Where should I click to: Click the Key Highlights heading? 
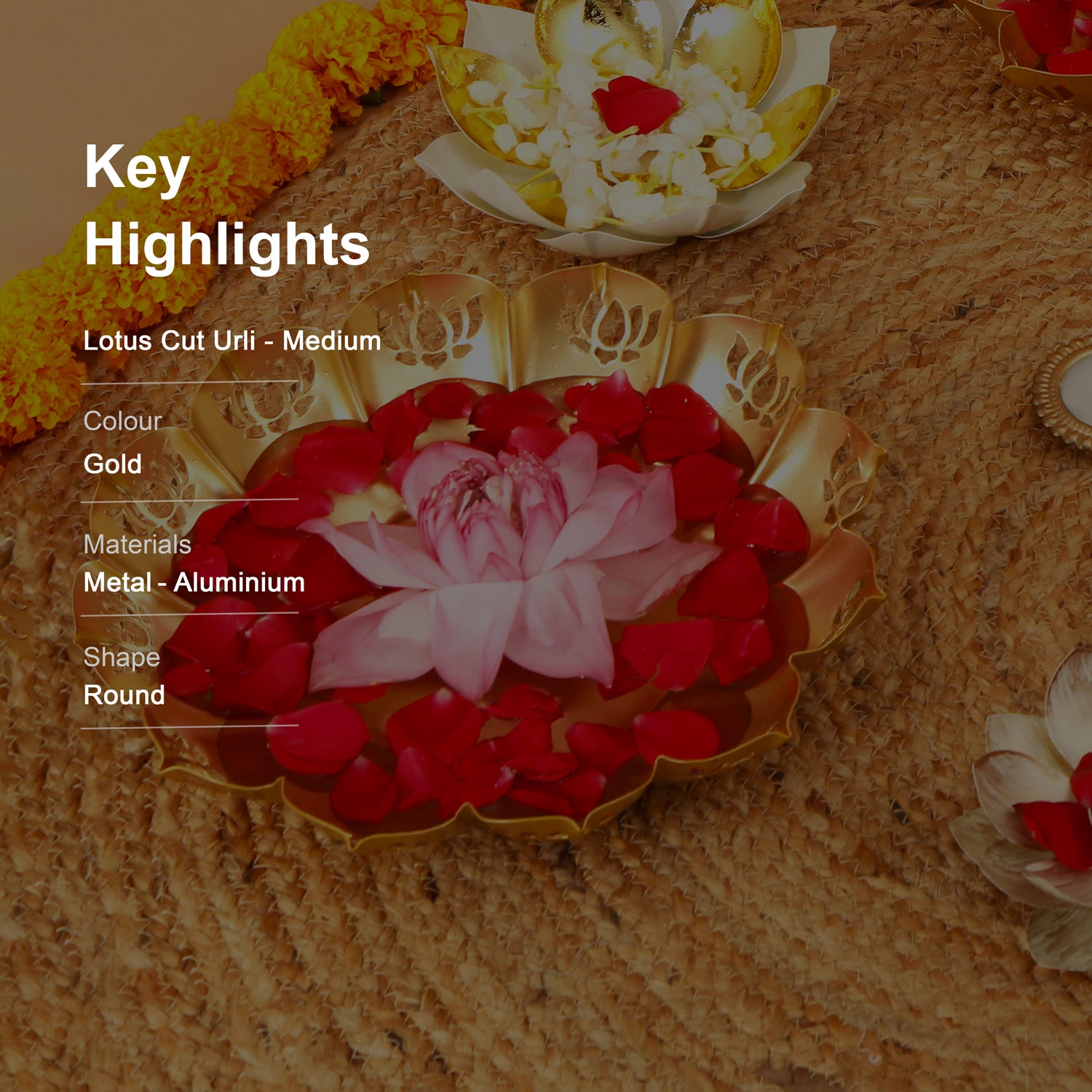pyautogui.click(x=227, y=205)
